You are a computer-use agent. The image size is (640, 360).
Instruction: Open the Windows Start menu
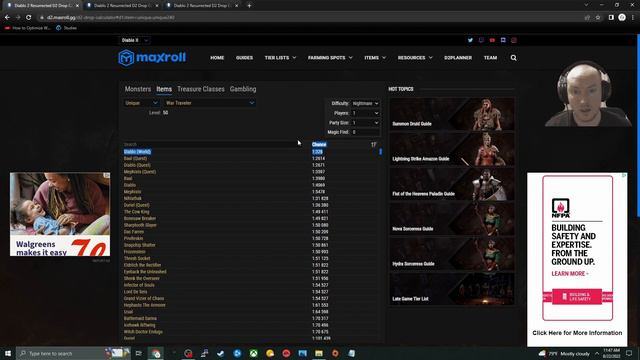pos(8,353)
